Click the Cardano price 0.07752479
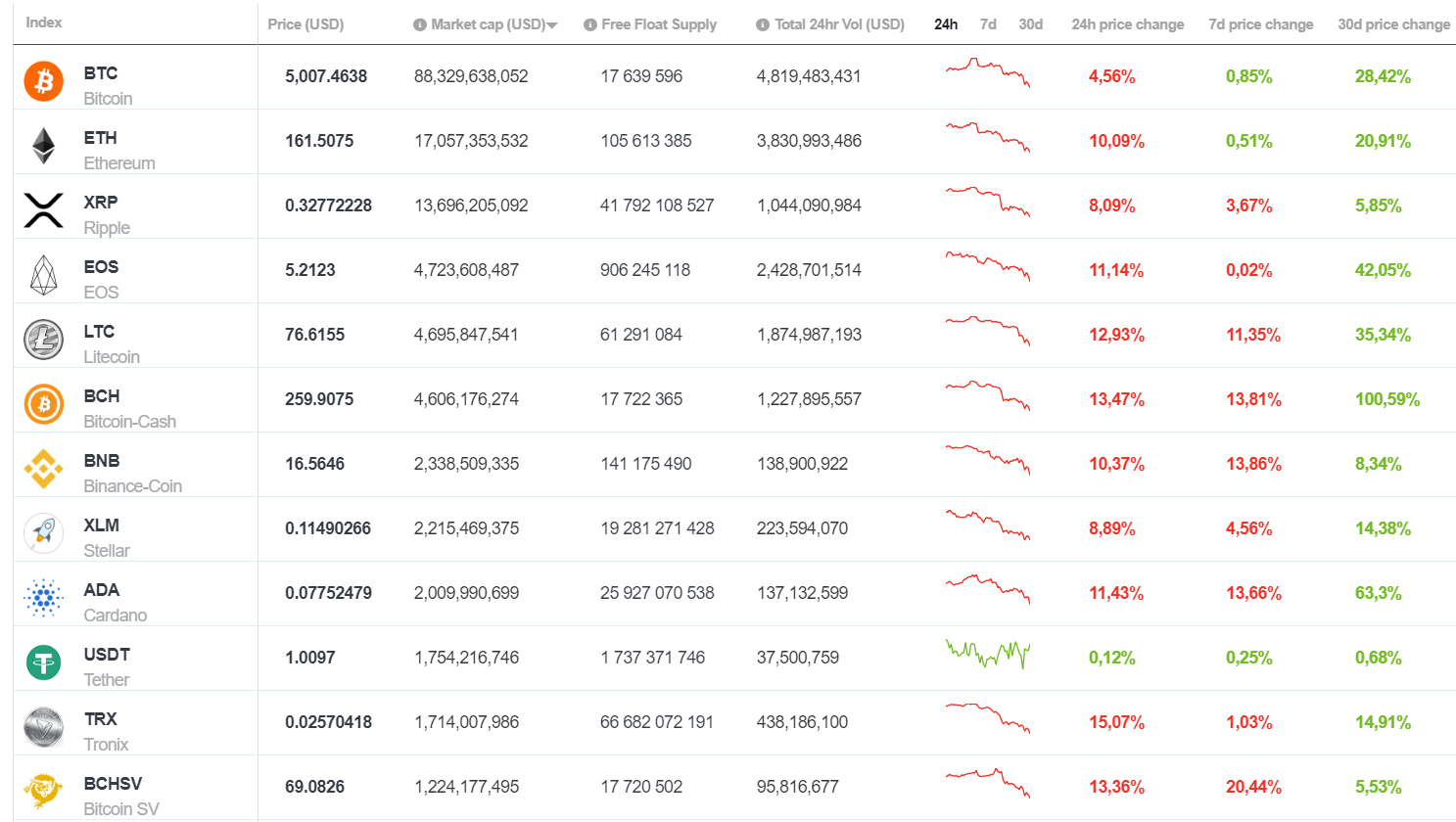 coord(328,593)
